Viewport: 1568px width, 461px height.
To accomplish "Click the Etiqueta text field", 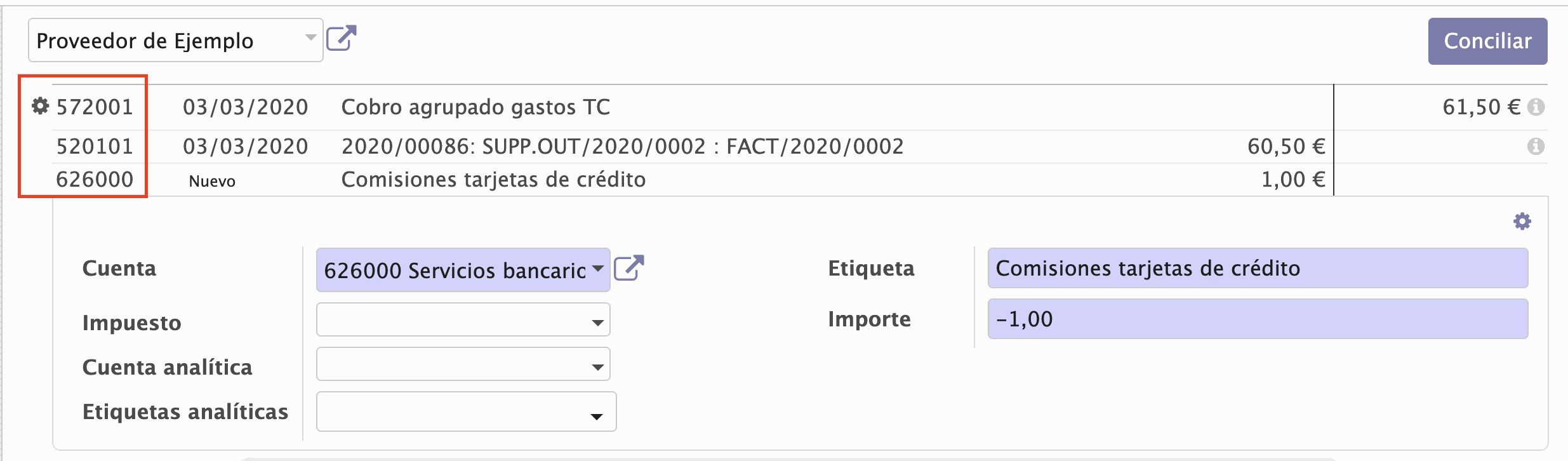I will pyautogui.click(x=1257, y=269).
